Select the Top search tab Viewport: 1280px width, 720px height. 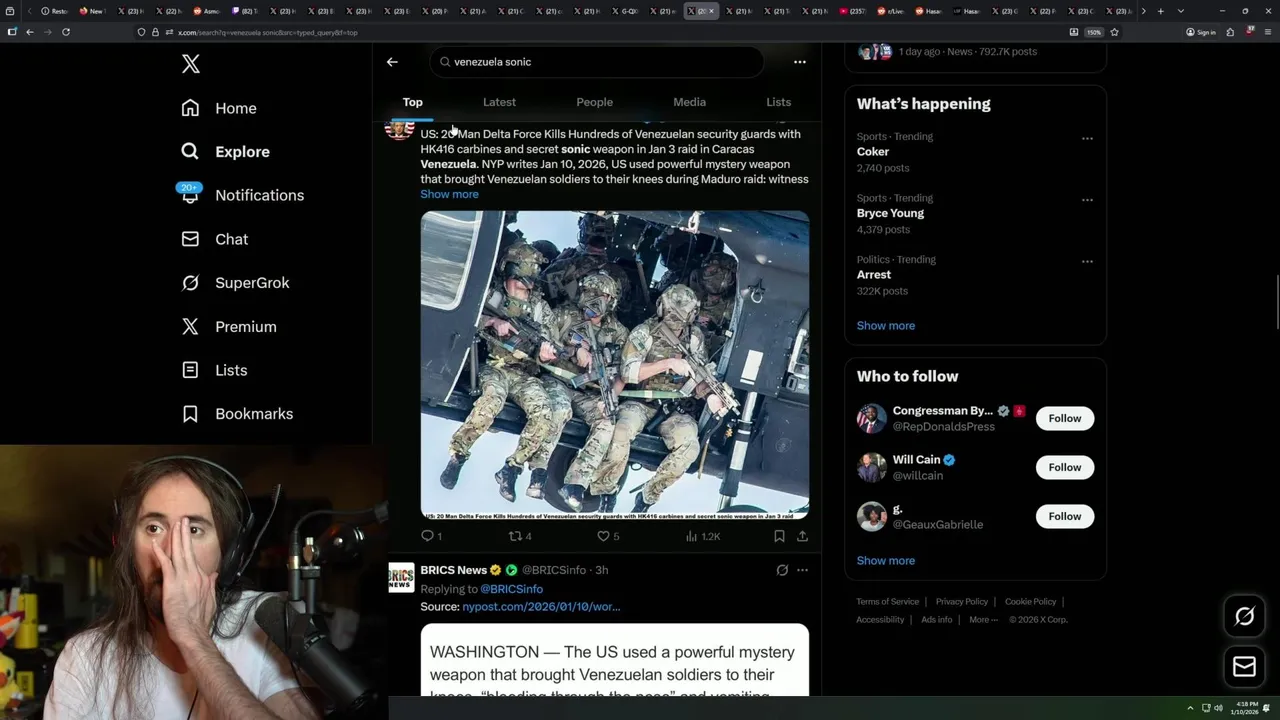tap(412, 102)
